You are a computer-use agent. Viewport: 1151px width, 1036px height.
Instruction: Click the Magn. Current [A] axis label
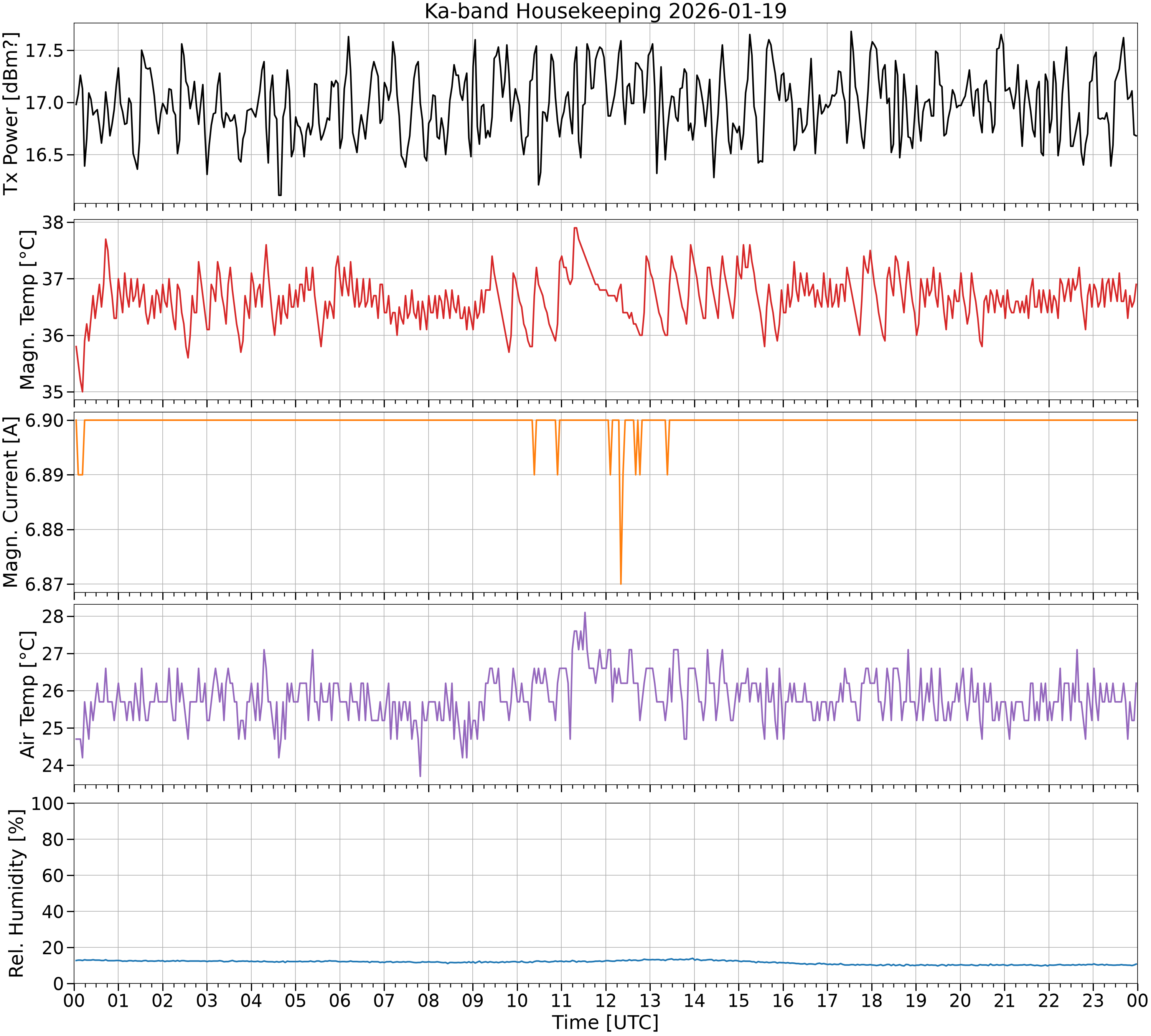(x=11, y=502)
